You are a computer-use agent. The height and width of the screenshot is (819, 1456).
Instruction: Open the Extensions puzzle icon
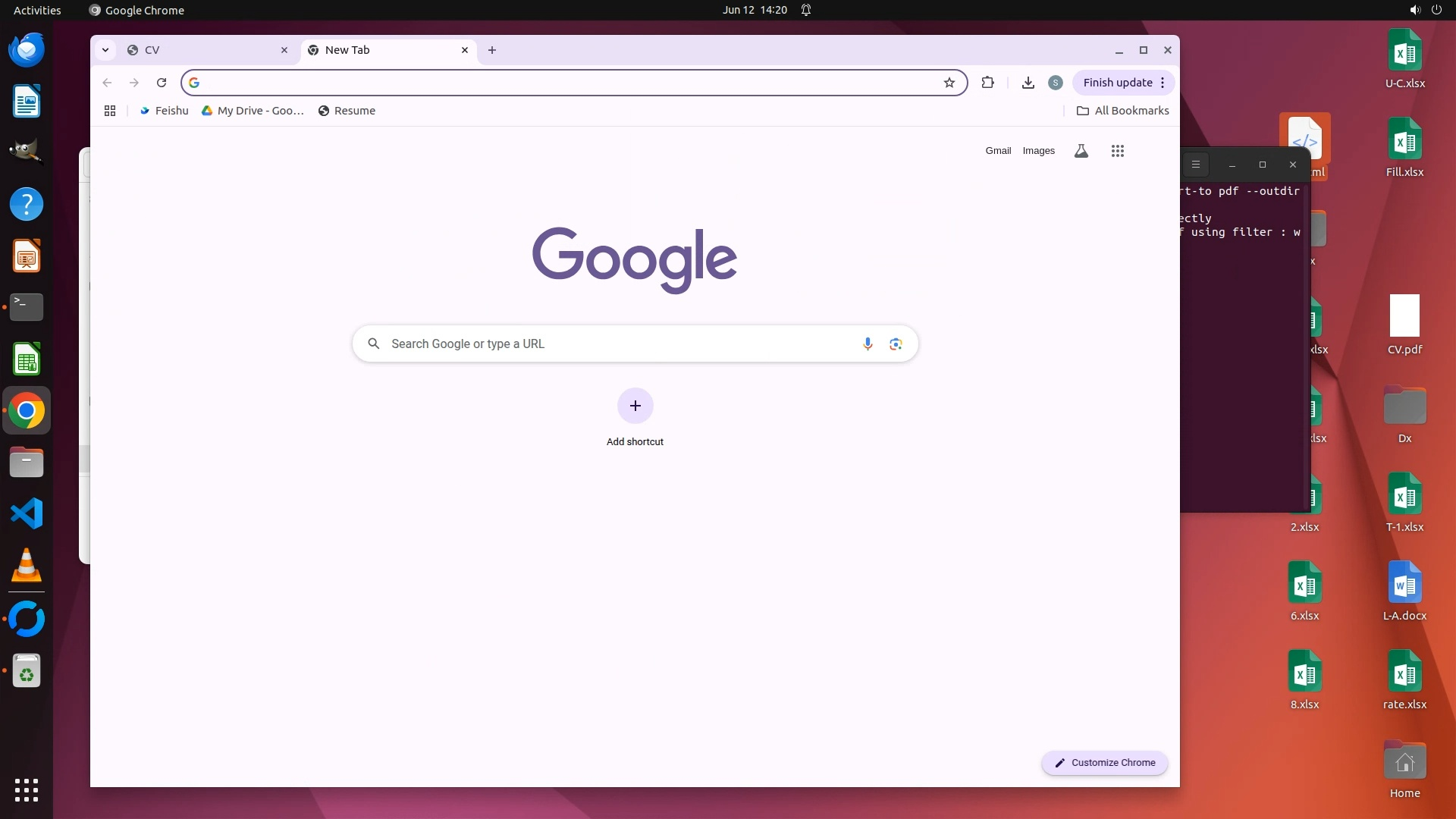click(x=987, y=83)
